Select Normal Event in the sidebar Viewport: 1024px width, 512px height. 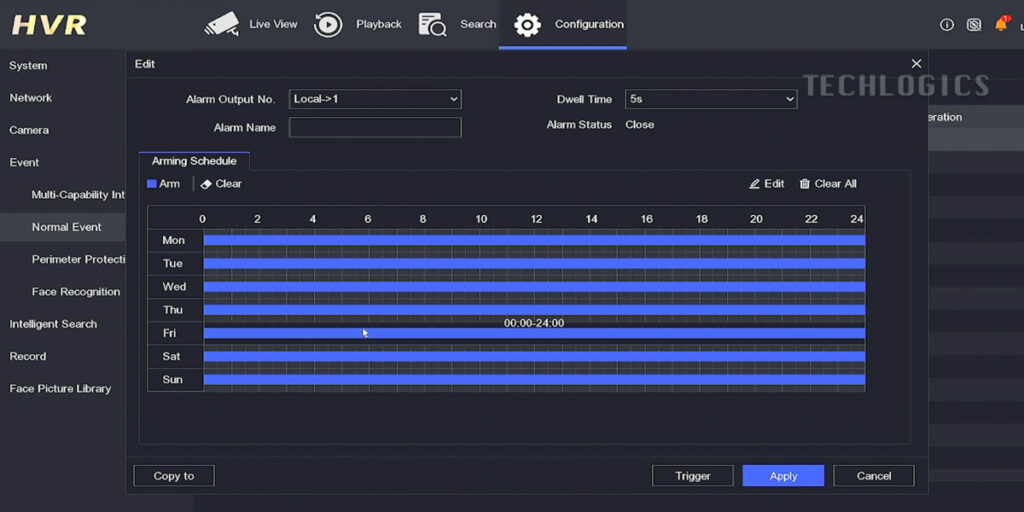[x=66, y=227]
